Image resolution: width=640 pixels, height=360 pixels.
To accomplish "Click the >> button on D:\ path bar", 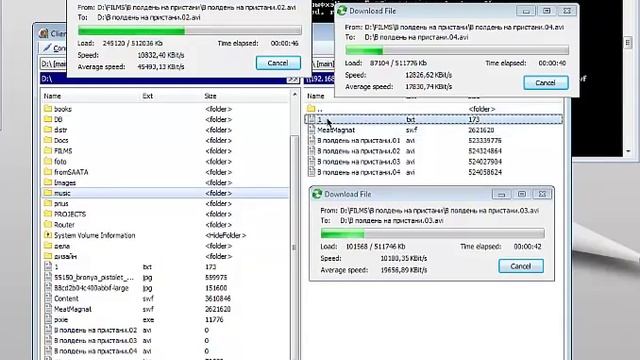I will tap(293, 79).
